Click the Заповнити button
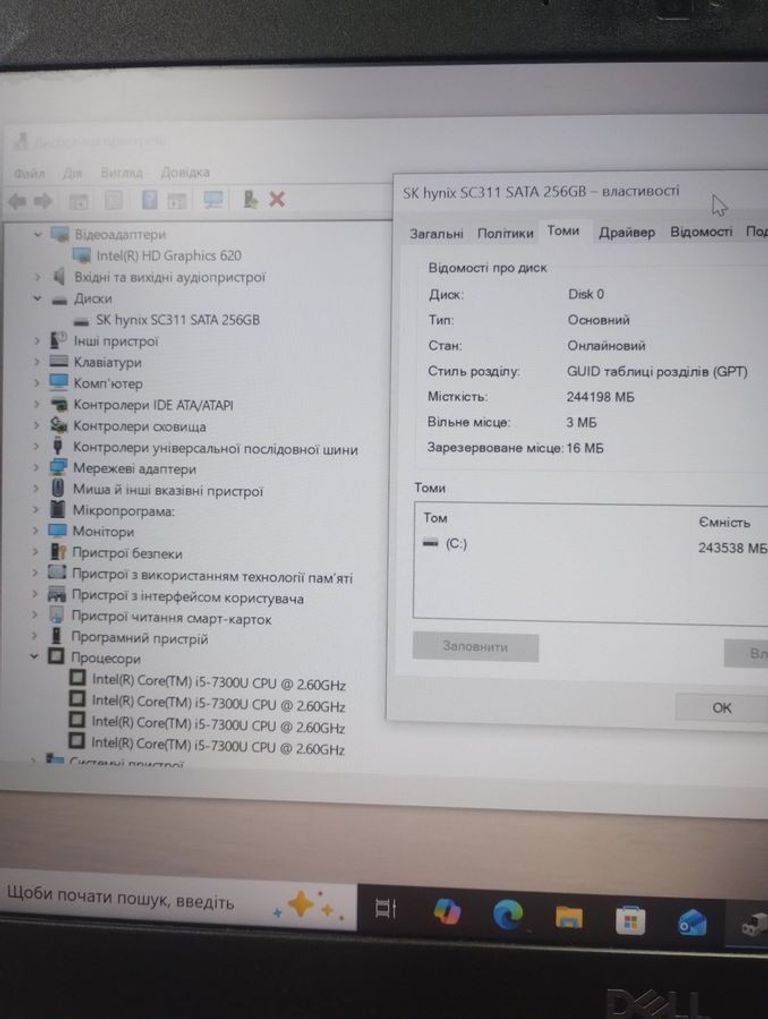 point(475,647)
